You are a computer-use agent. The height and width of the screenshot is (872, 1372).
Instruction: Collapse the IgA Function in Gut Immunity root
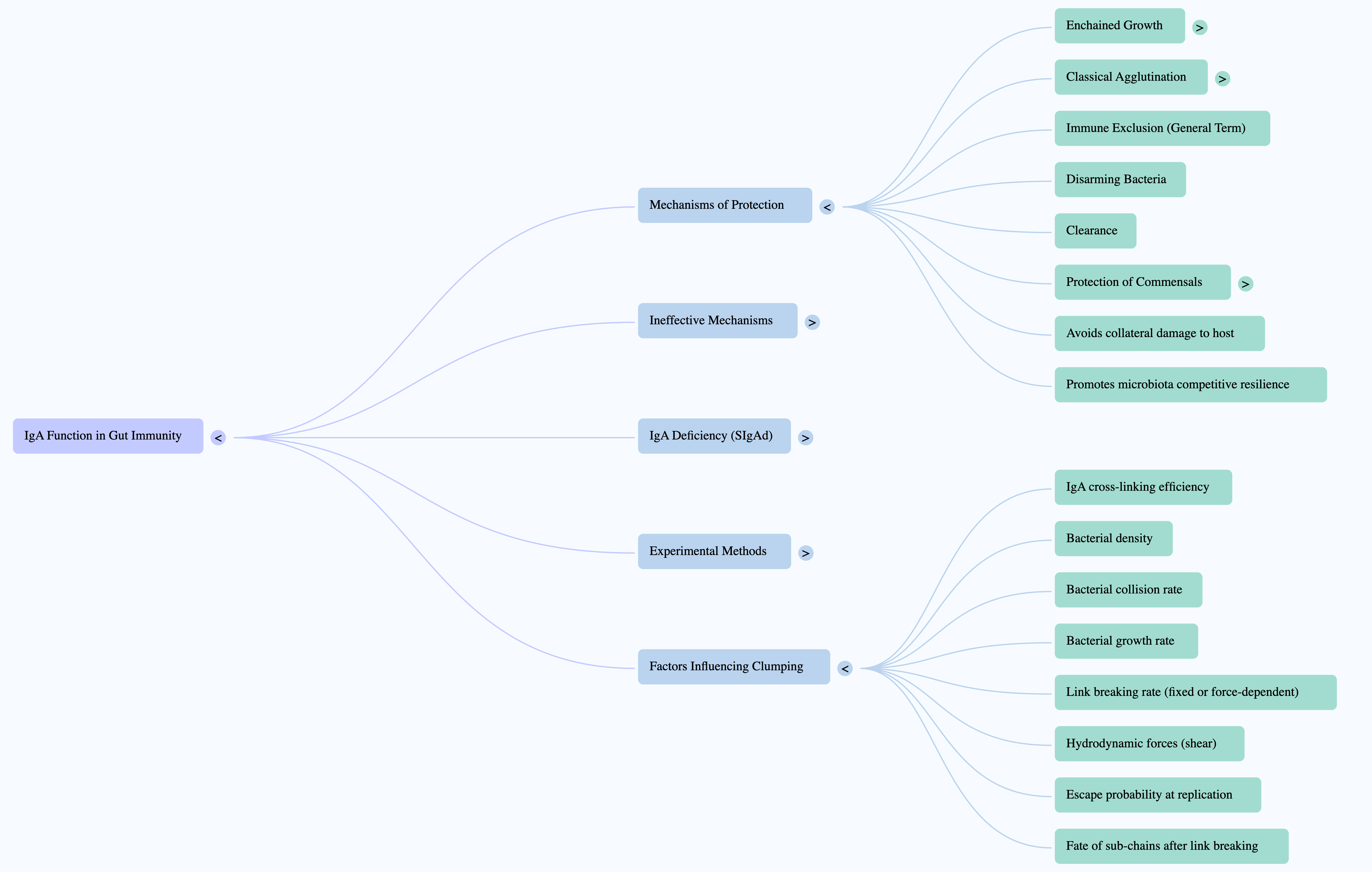pyautogui.click(x=218, y=437)
